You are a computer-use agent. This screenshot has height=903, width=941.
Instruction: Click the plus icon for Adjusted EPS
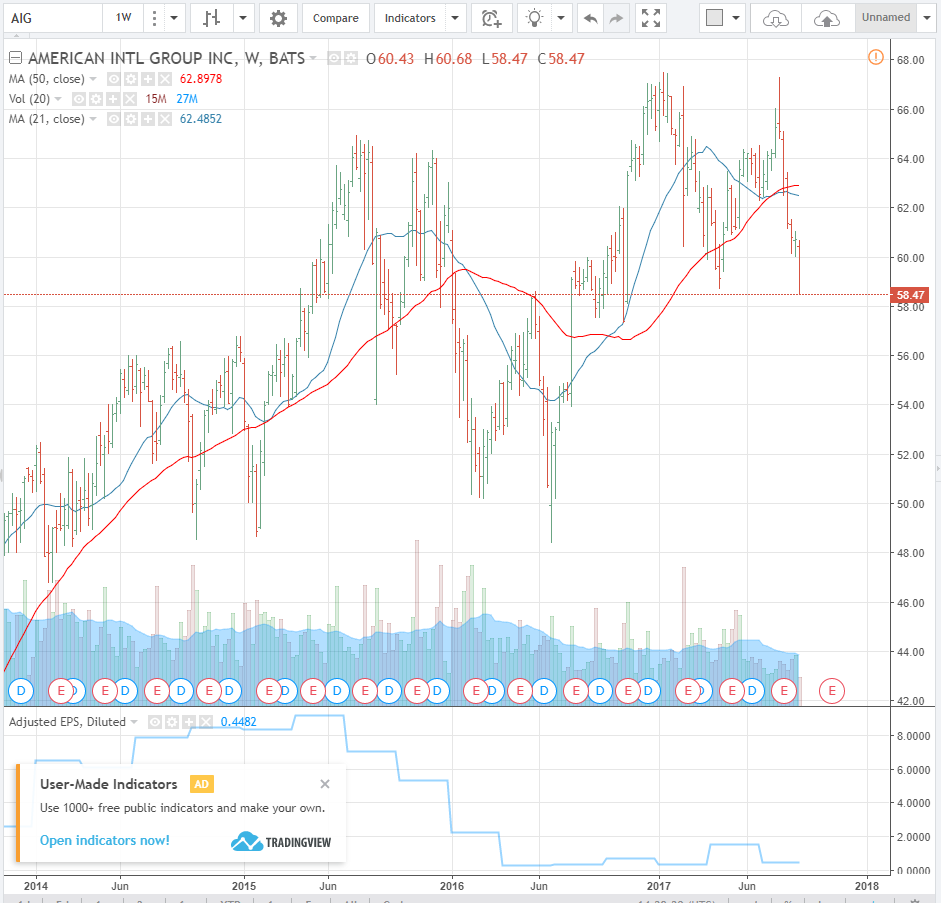(188, 722)
